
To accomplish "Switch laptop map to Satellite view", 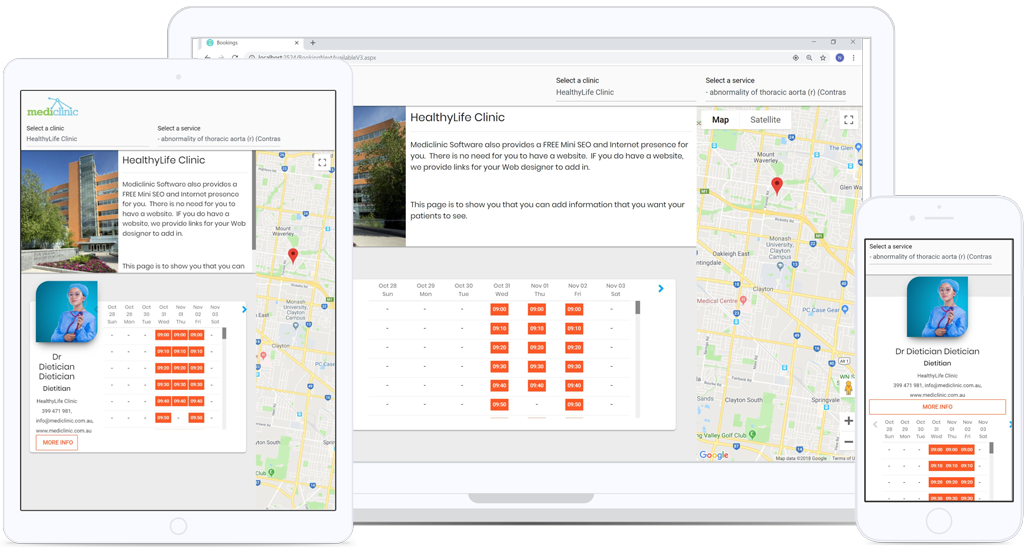I will pyautogui.click(x=765, y=120).
